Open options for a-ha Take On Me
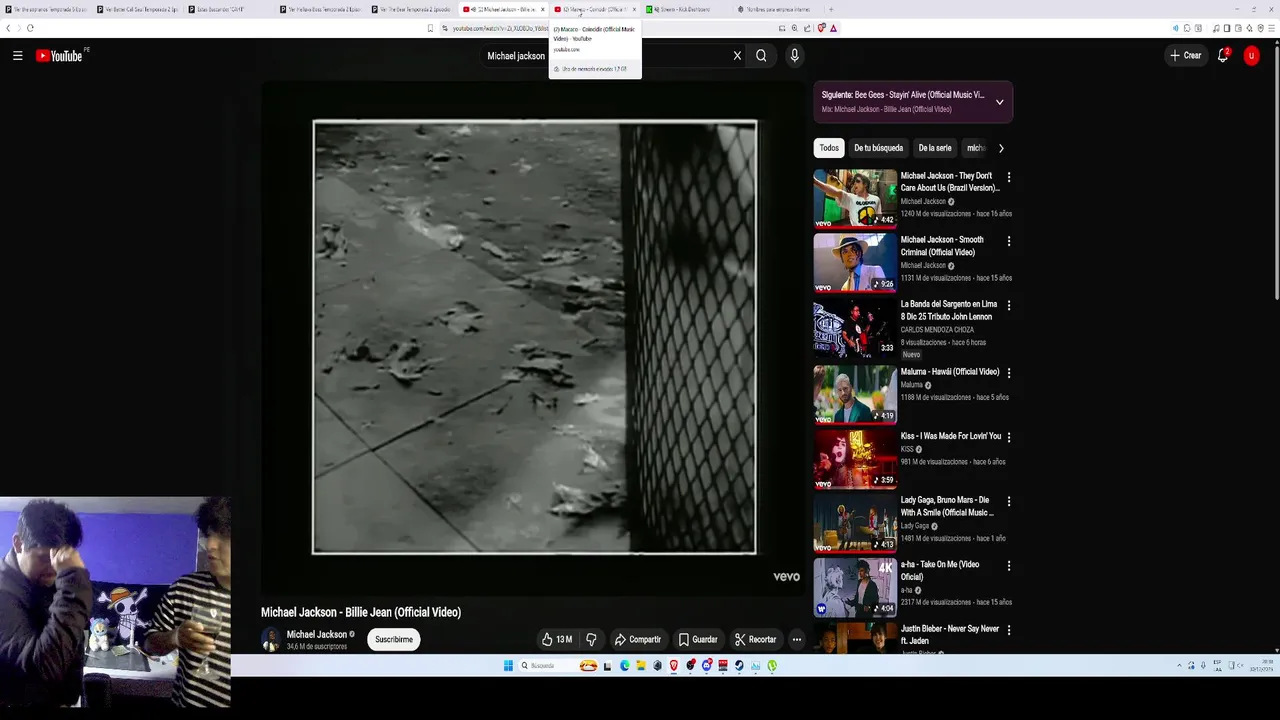 tap(1008, 565)
